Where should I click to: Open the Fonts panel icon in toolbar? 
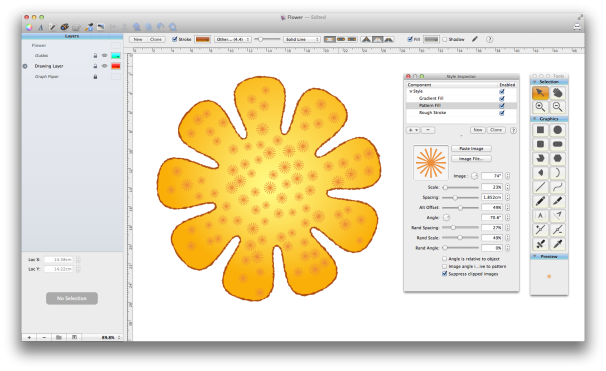coord(41,27)
